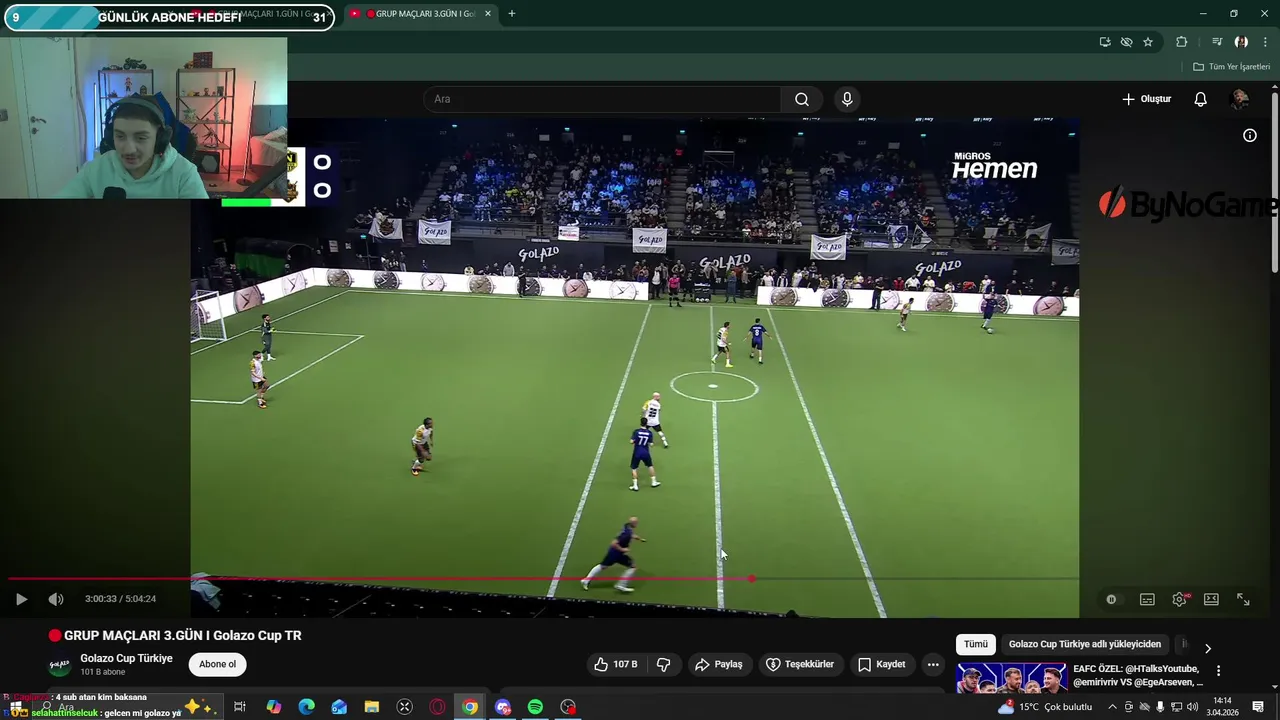Open Opera GX from the taskbar

point(437,707)
